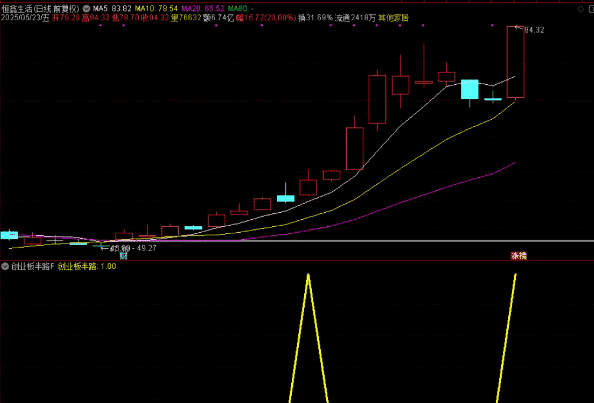Screen dimensions: 594x403
Task: Click the 创业板丰路F indicator name
Action: tap(33, 266)
